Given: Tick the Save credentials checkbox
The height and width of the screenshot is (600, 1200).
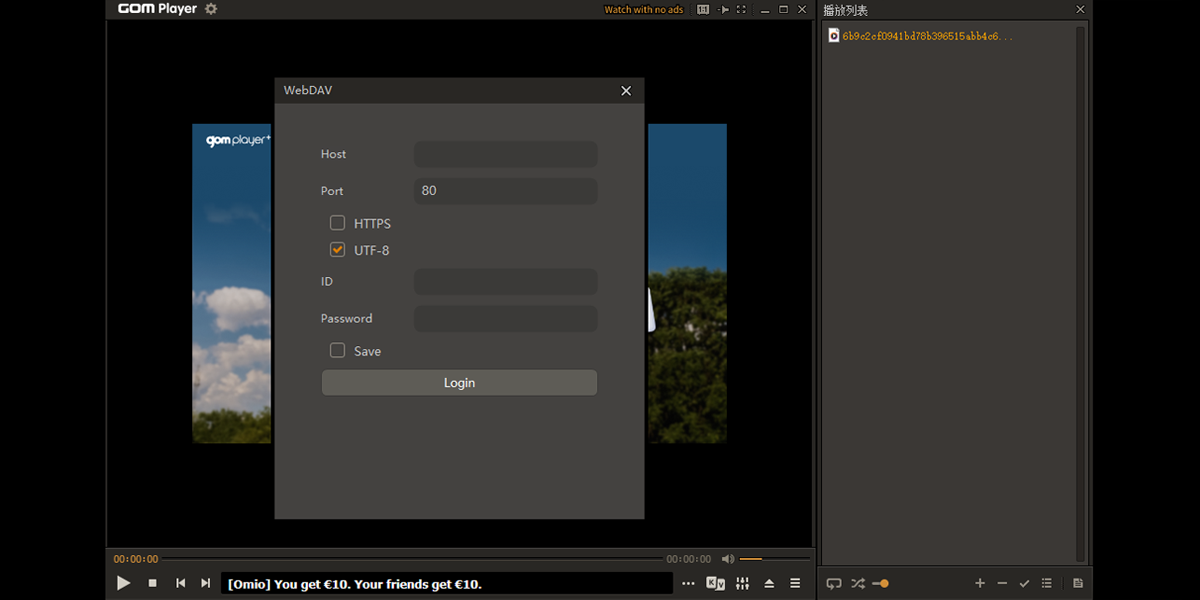Looking at the screenshot, I should pyautogui.click(x=338, y=351).
